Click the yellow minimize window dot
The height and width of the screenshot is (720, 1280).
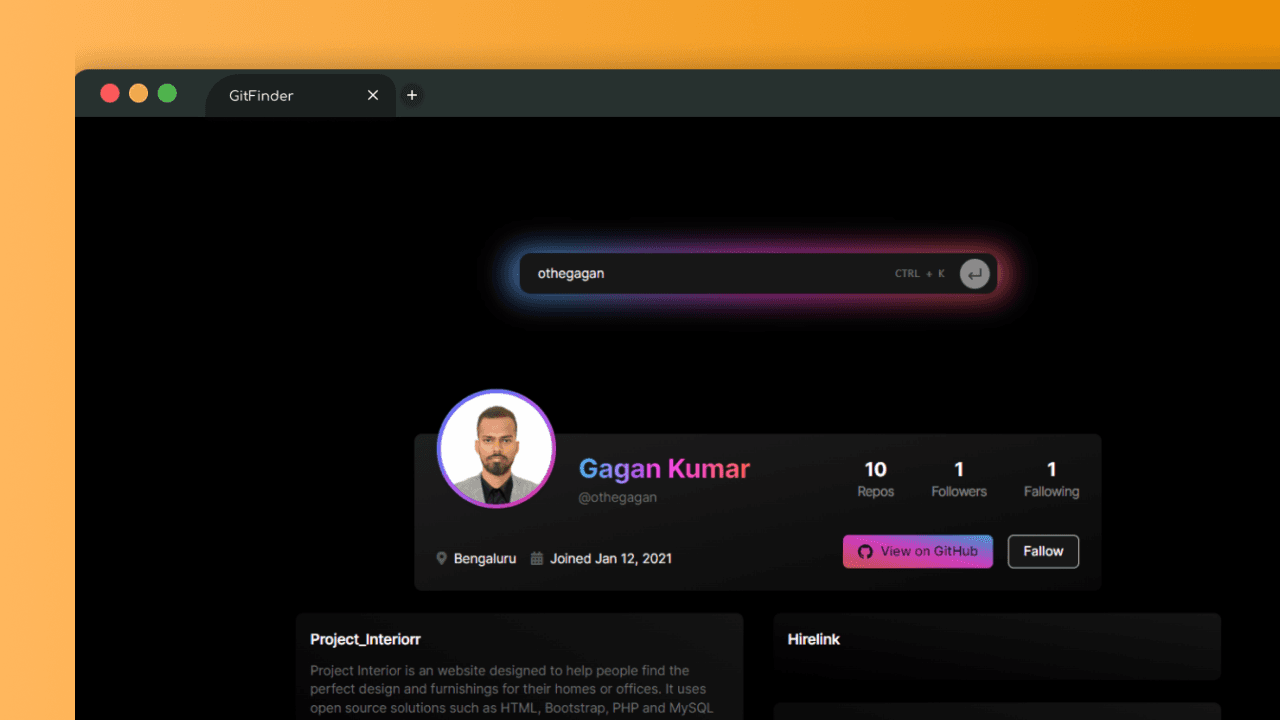[x=139, y=93]
